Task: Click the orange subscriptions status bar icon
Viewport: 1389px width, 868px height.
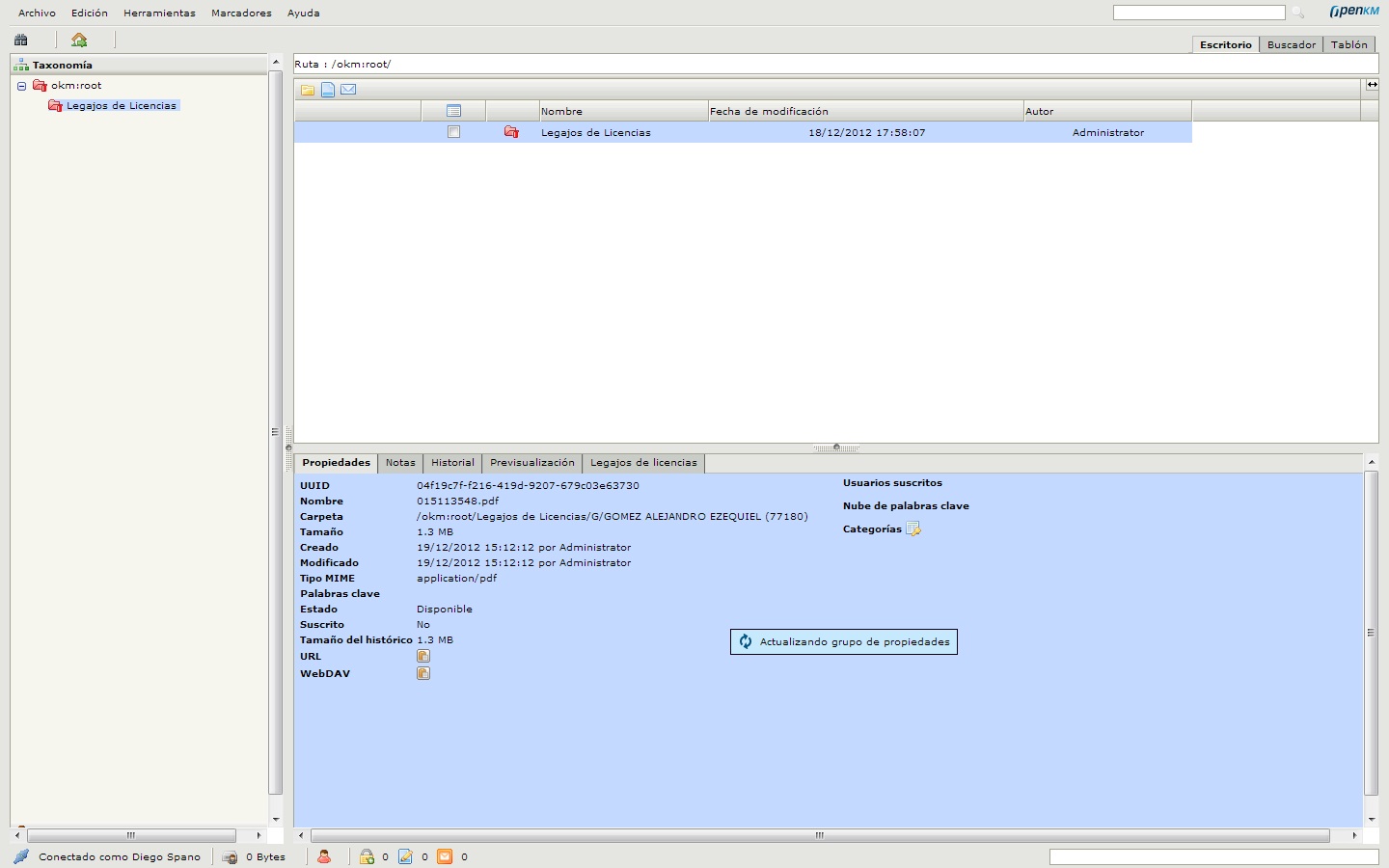Action: point(445,856)
